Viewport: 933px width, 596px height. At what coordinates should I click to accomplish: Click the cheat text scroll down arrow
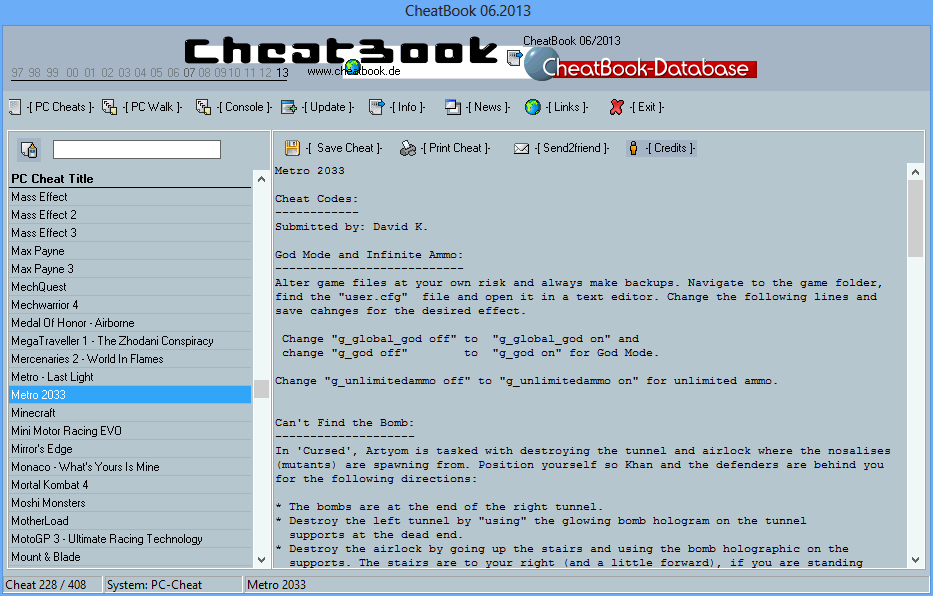[x=916, y=560]
